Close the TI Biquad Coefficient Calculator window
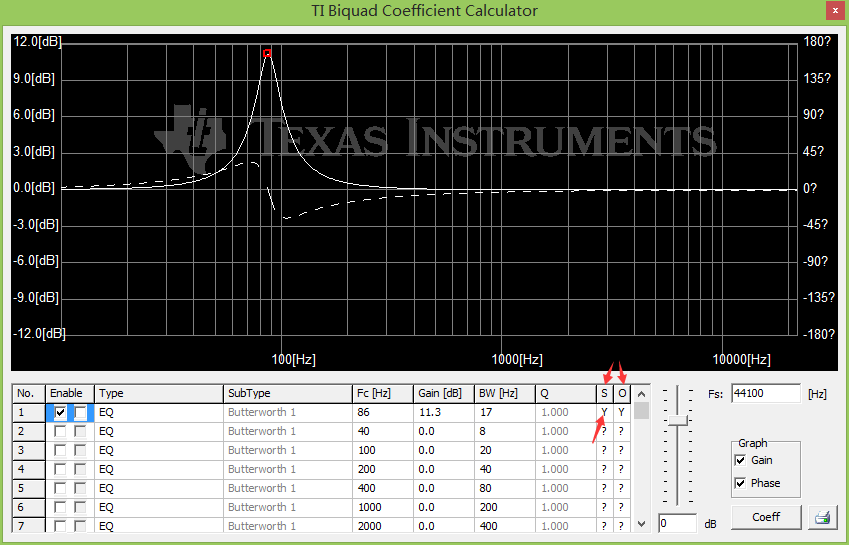 (x=834, y=10)
